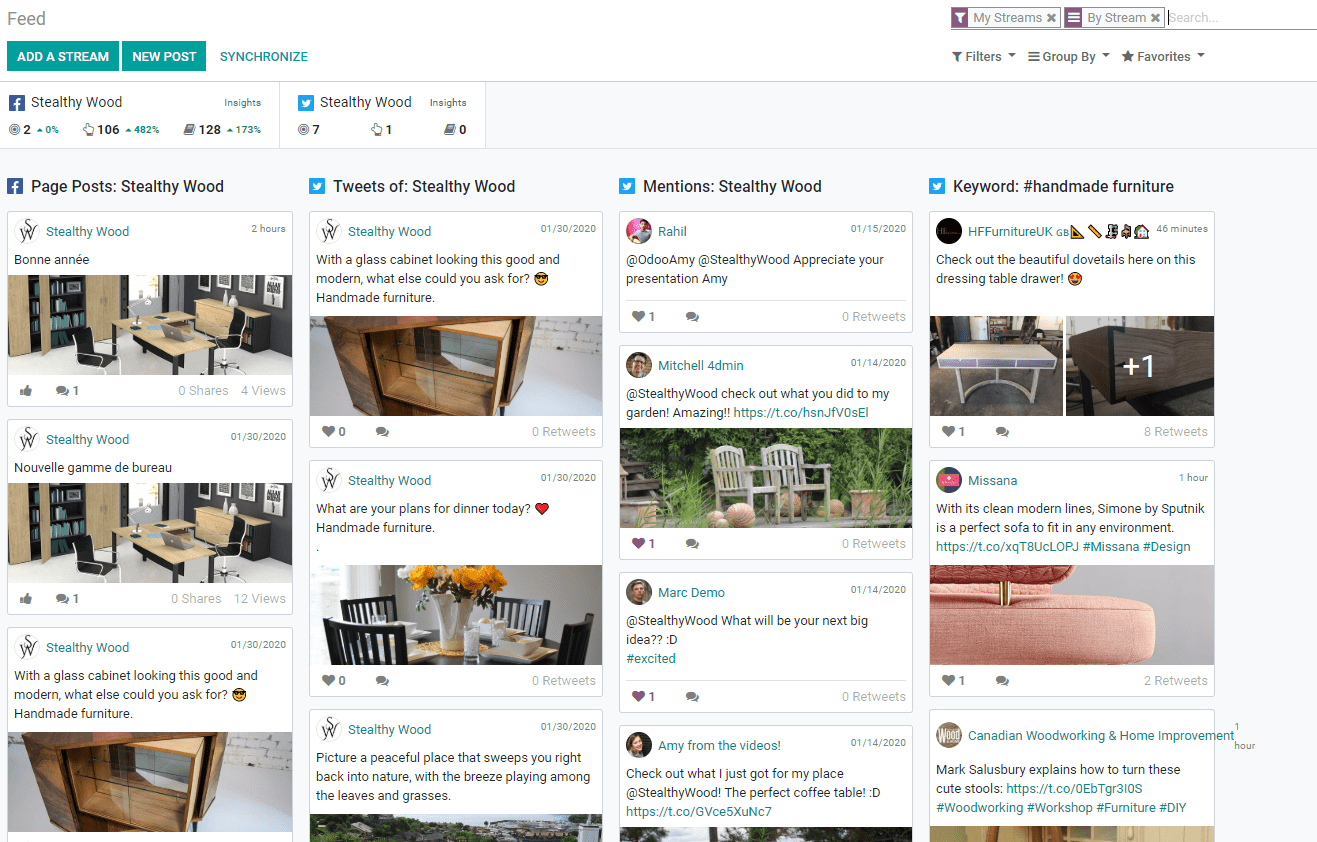Screen dimensions: 1317x842
Task: Click the Add a Stream button
Action: [x=63, y=57]
